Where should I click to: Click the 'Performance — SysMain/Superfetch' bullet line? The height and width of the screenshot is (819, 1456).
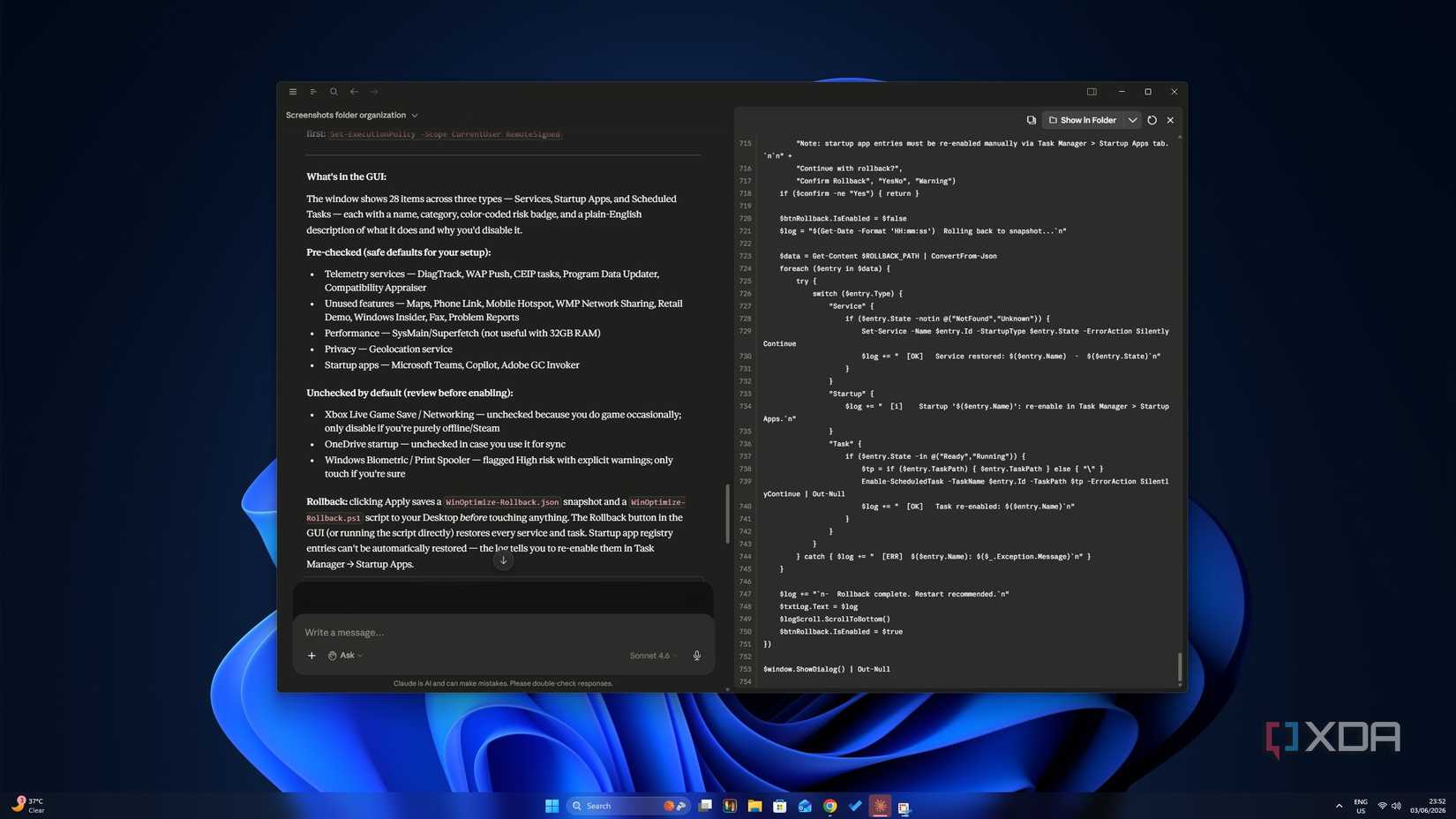(x=462, y=333)
